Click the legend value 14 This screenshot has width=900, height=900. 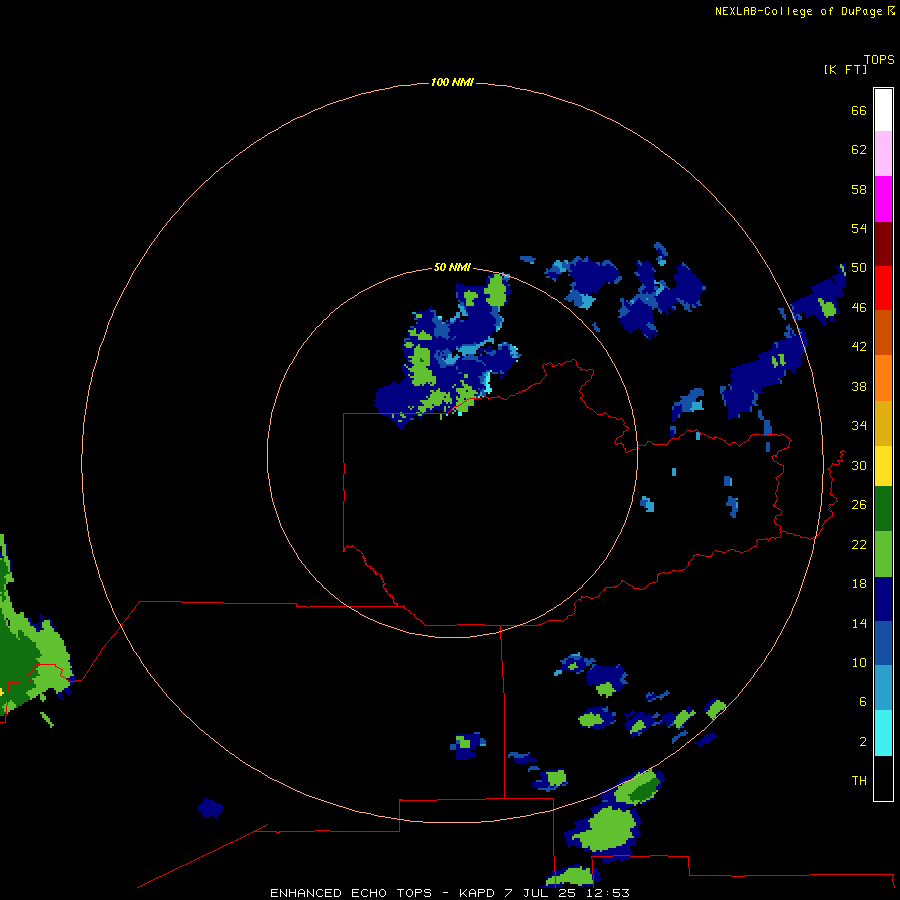click(x=859, y=624)
